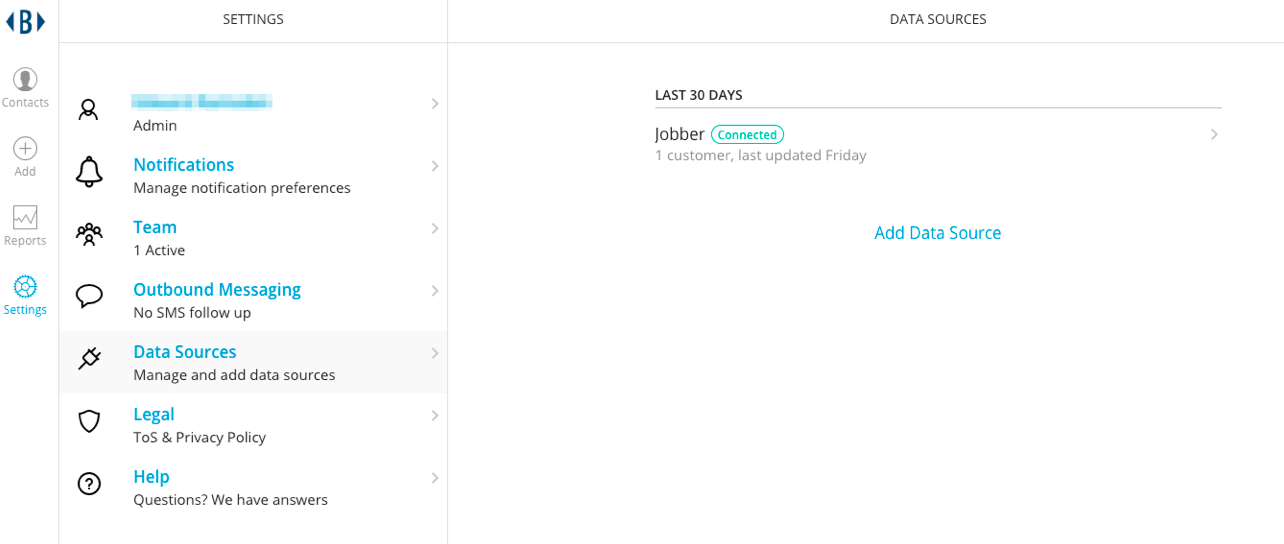The height and width of the screenshot is (544, 1284).
Task: Expand the Jobber data source chevron
Action: pos(1214,134)
